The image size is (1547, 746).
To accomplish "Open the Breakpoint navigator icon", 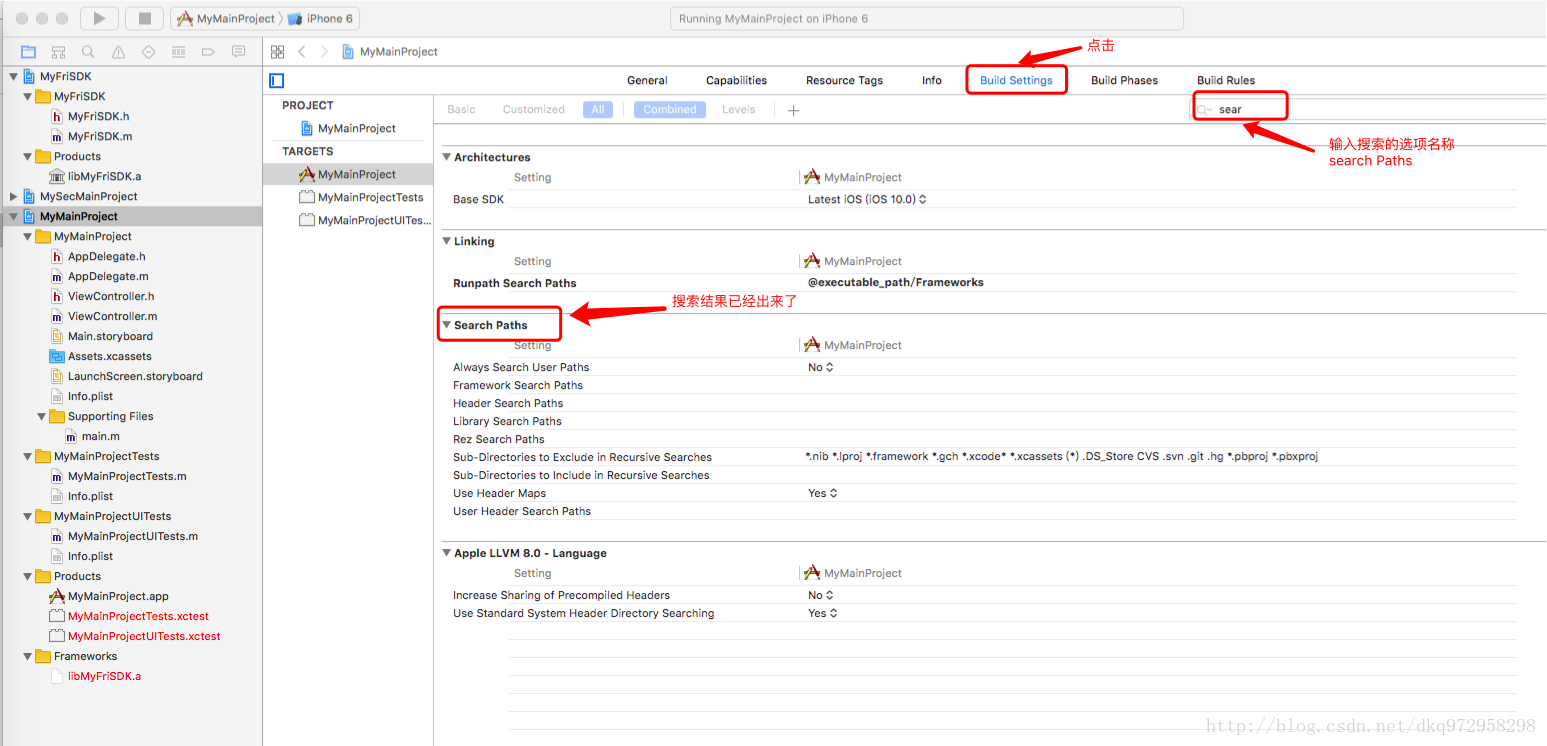I will tap(208, 51).
